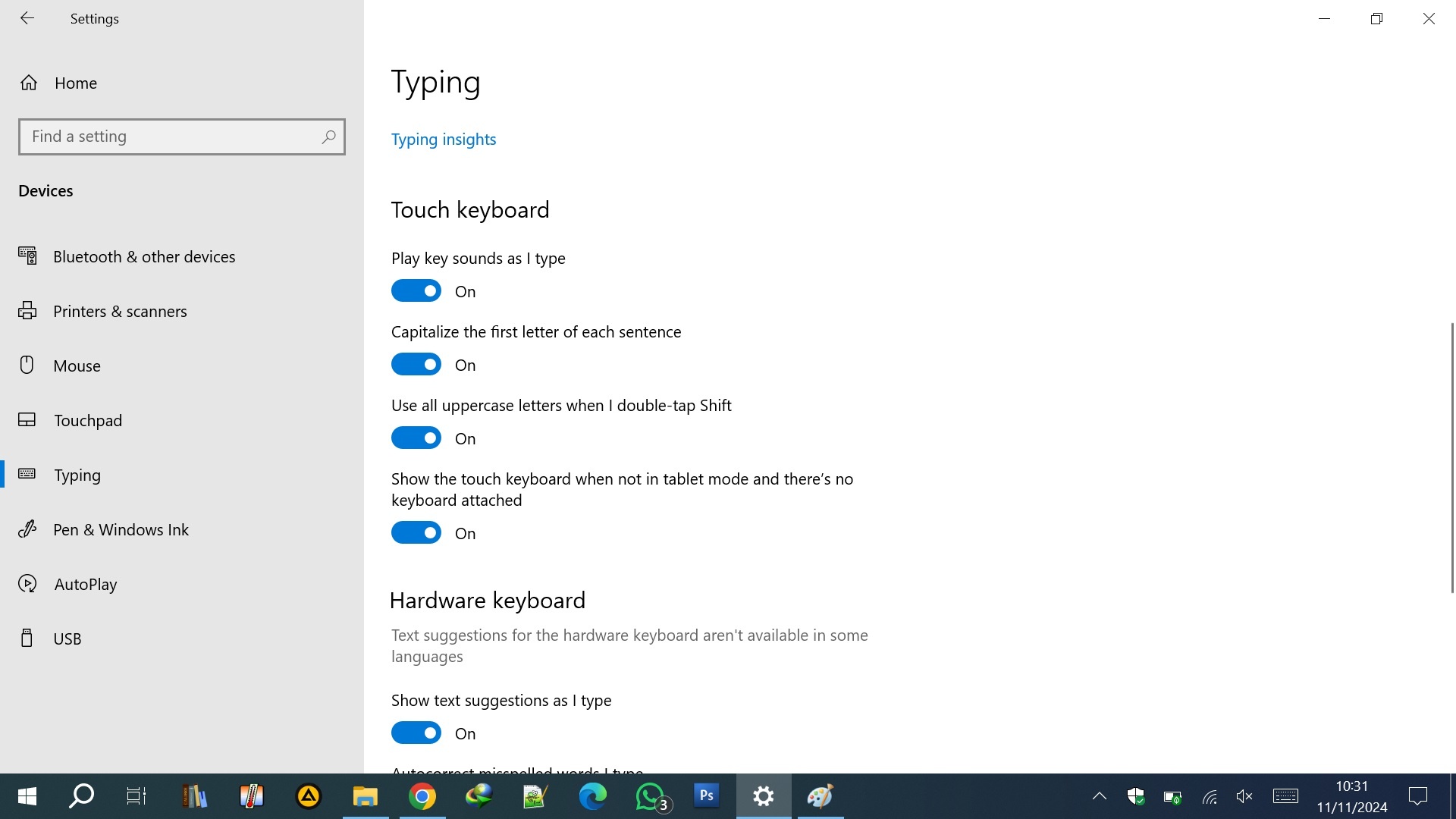Open the Typing insights link

[444, 140]
